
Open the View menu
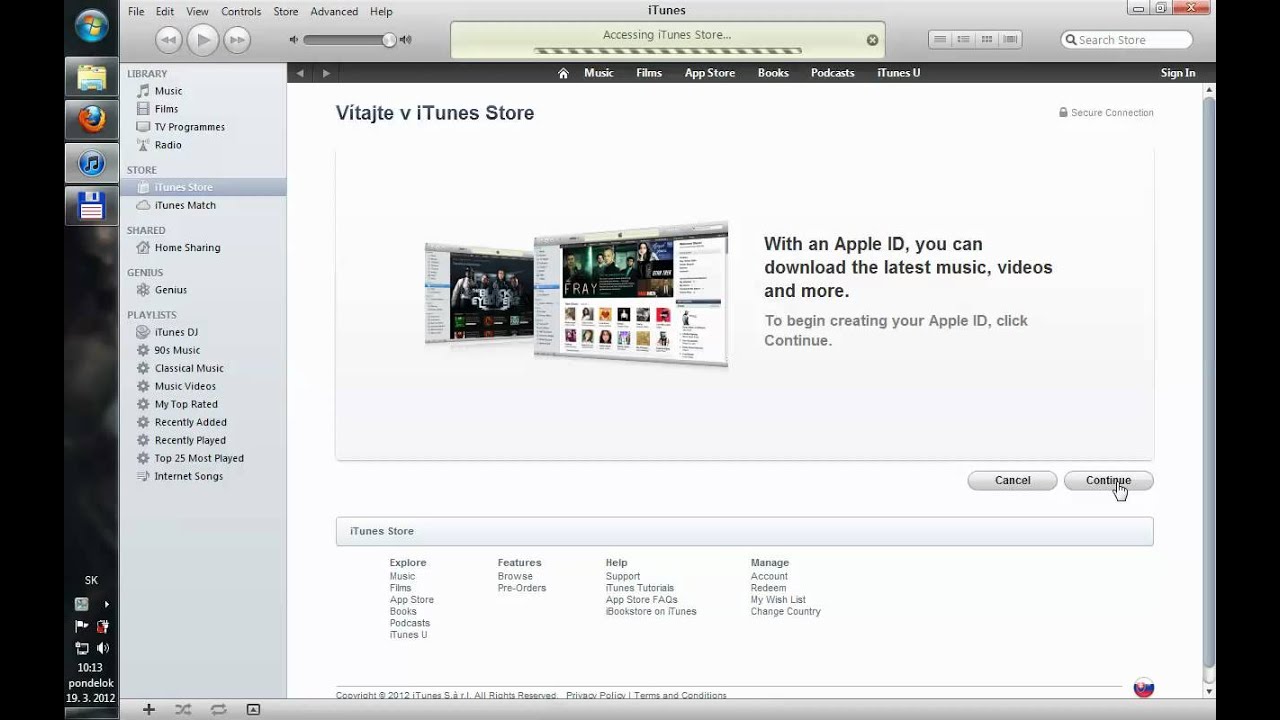tap(197, 11)
